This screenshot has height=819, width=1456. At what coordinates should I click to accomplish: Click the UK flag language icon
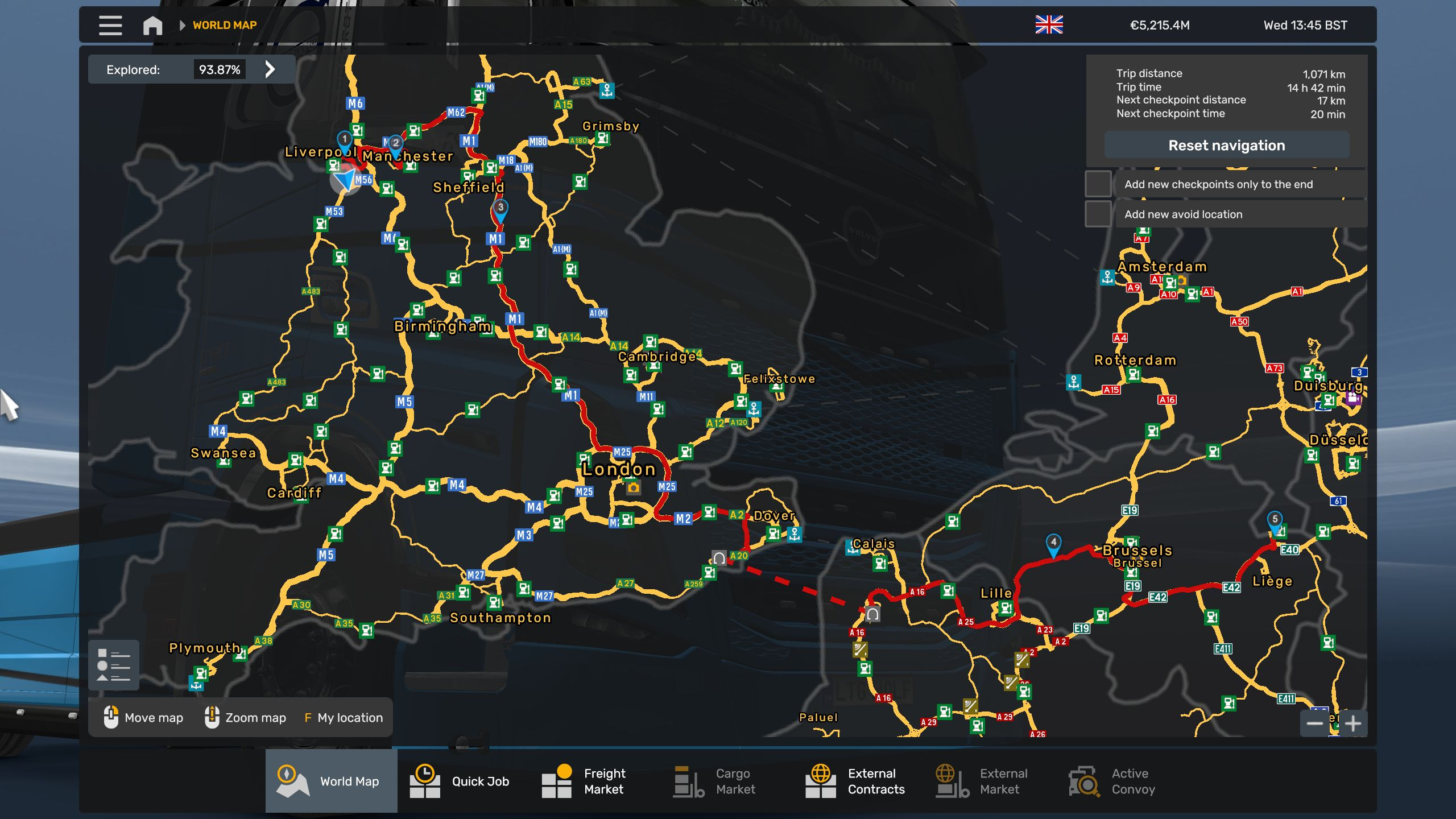(x=1049, y=25)
